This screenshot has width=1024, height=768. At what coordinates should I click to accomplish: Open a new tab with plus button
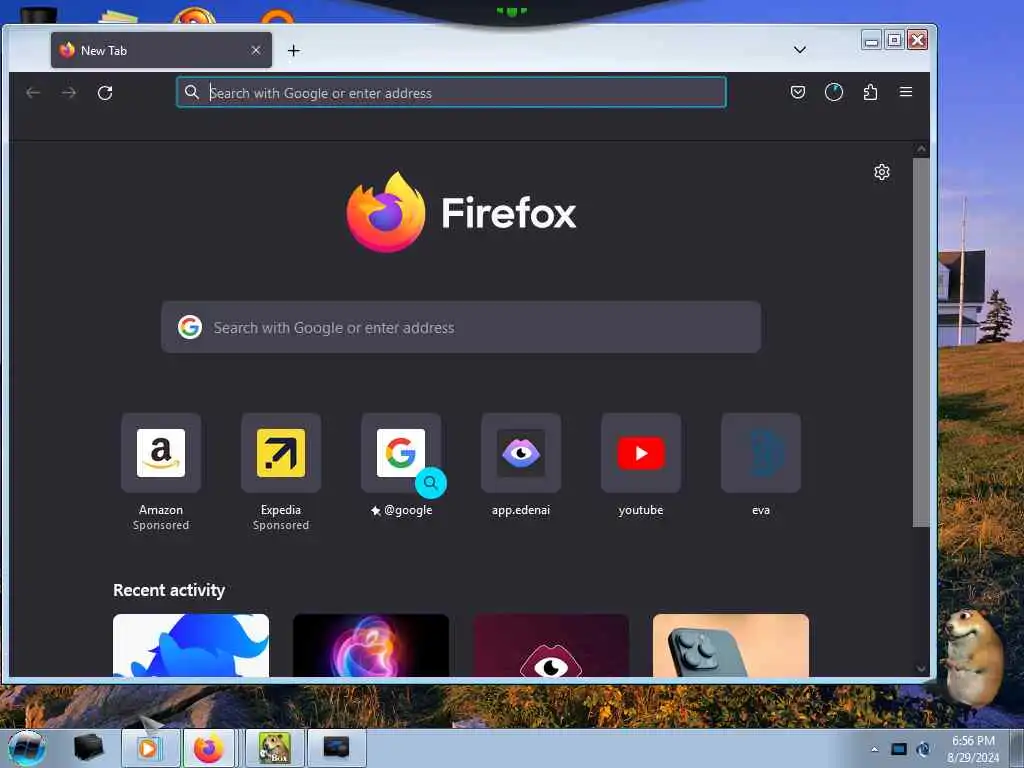coord(294,50)
